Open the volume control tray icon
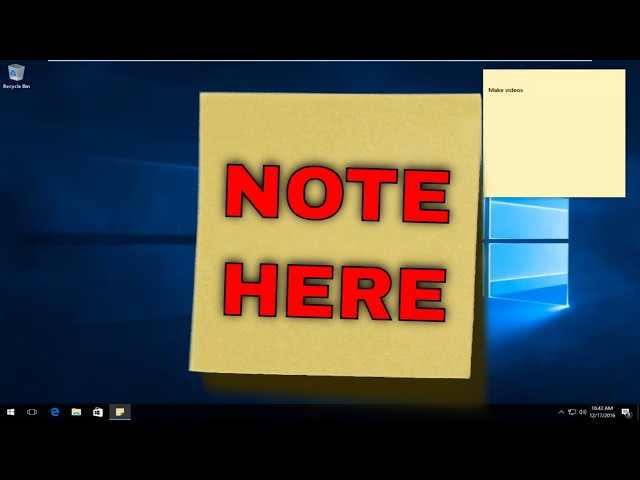Viewport: 640px width, 480px height. point(583,412)
